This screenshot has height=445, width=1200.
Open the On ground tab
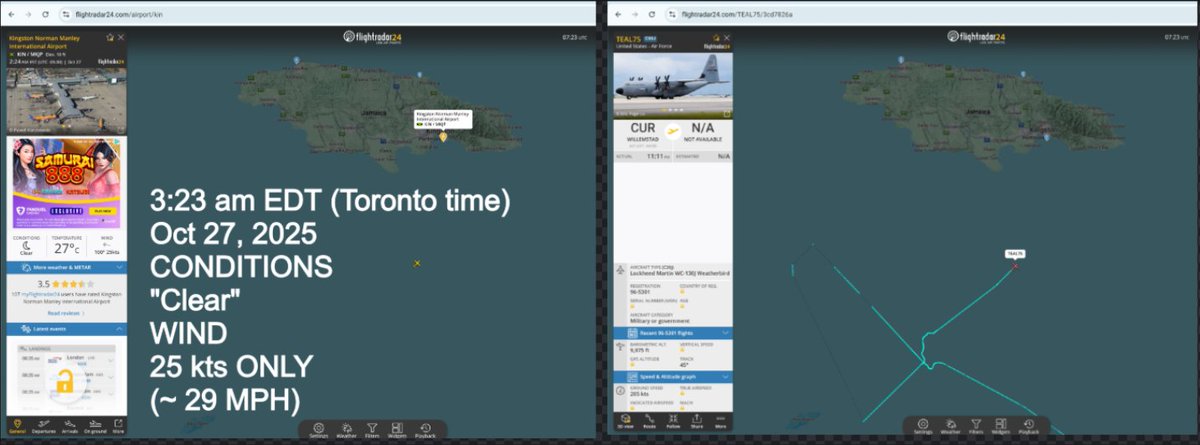click(96, 426)
